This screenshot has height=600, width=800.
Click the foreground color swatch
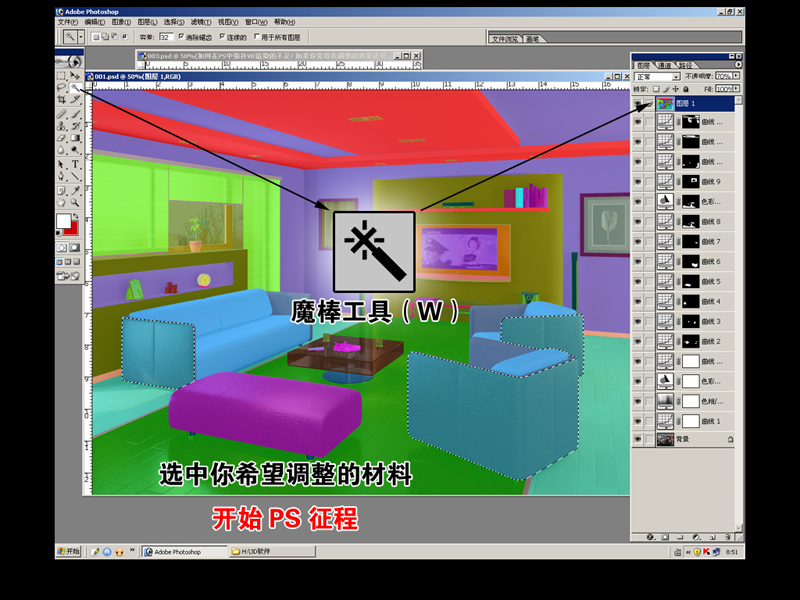pyautogui.click(x=63, y=221)
